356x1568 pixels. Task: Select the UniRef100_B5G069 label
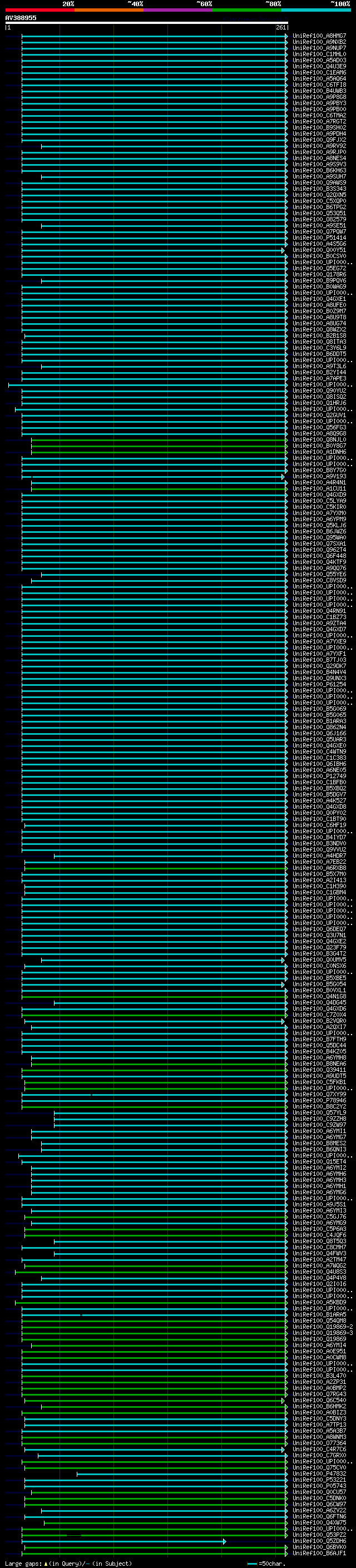point(319,709)
